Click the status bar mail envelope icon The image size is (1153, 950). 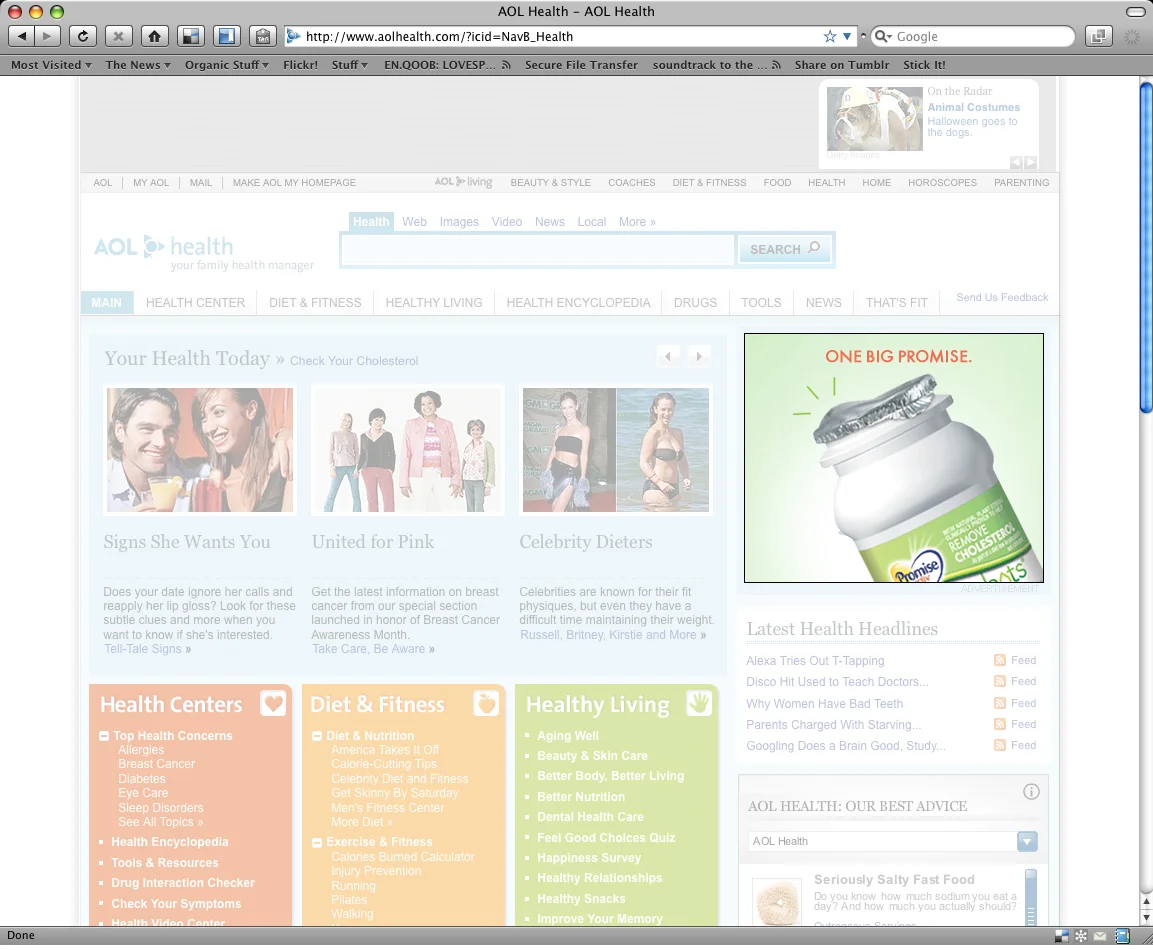[1100, 936]
